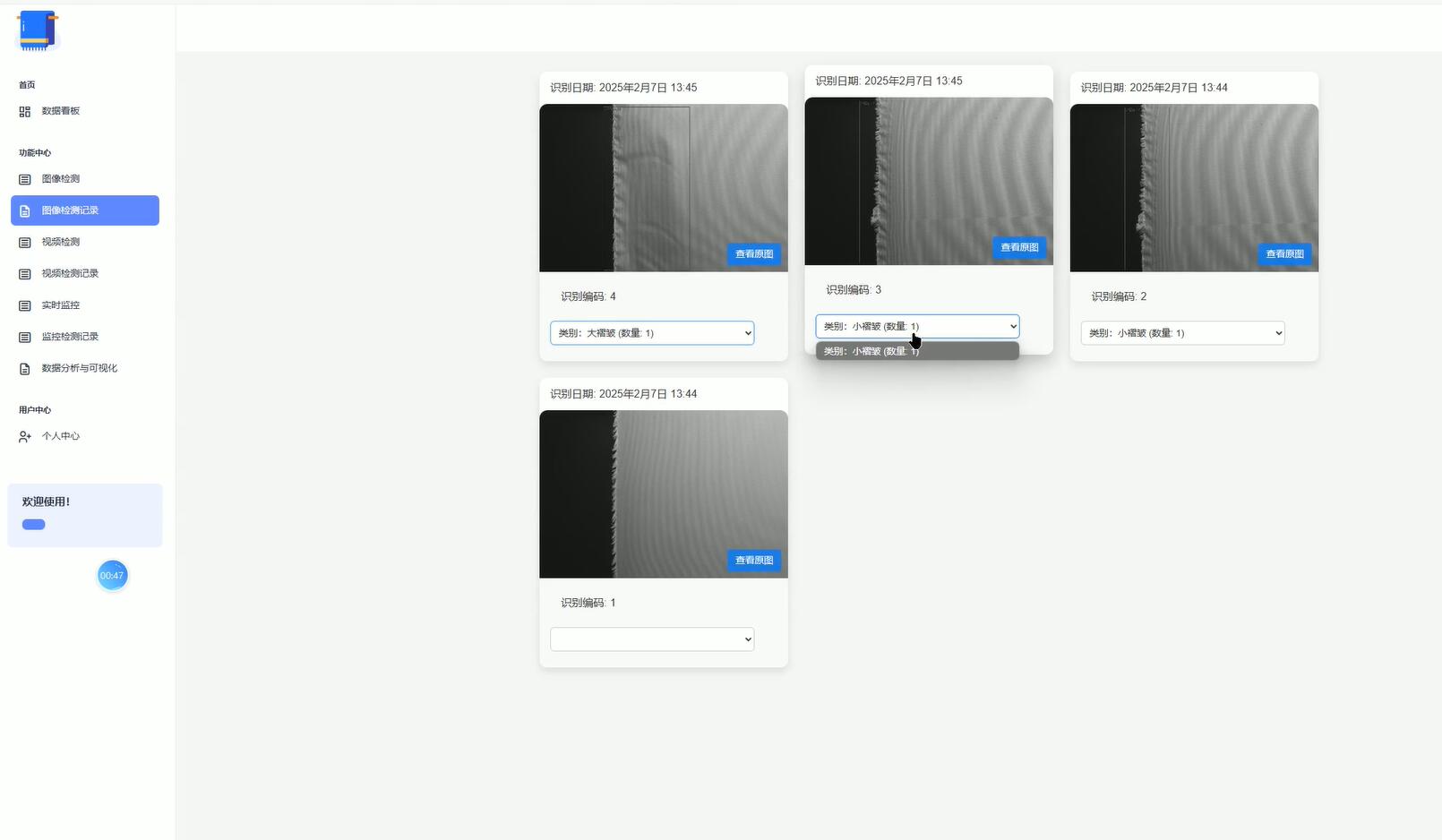Click the 视频检测记录 sidebar icon

pyautogui.click(x=25, y=274)
